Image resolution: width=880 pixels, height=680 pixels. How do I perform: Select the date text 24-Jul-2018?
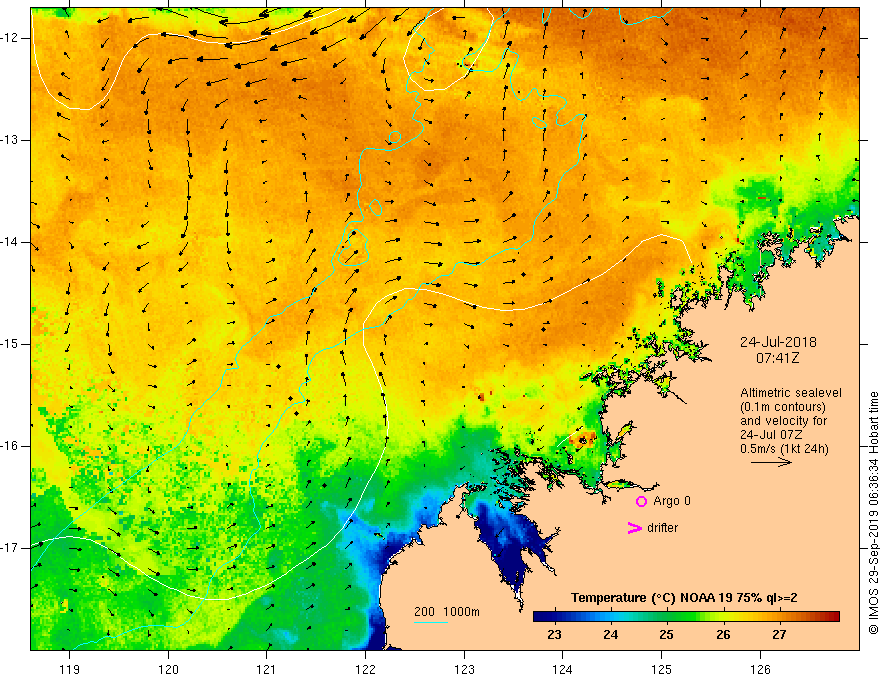pos(778,342)
